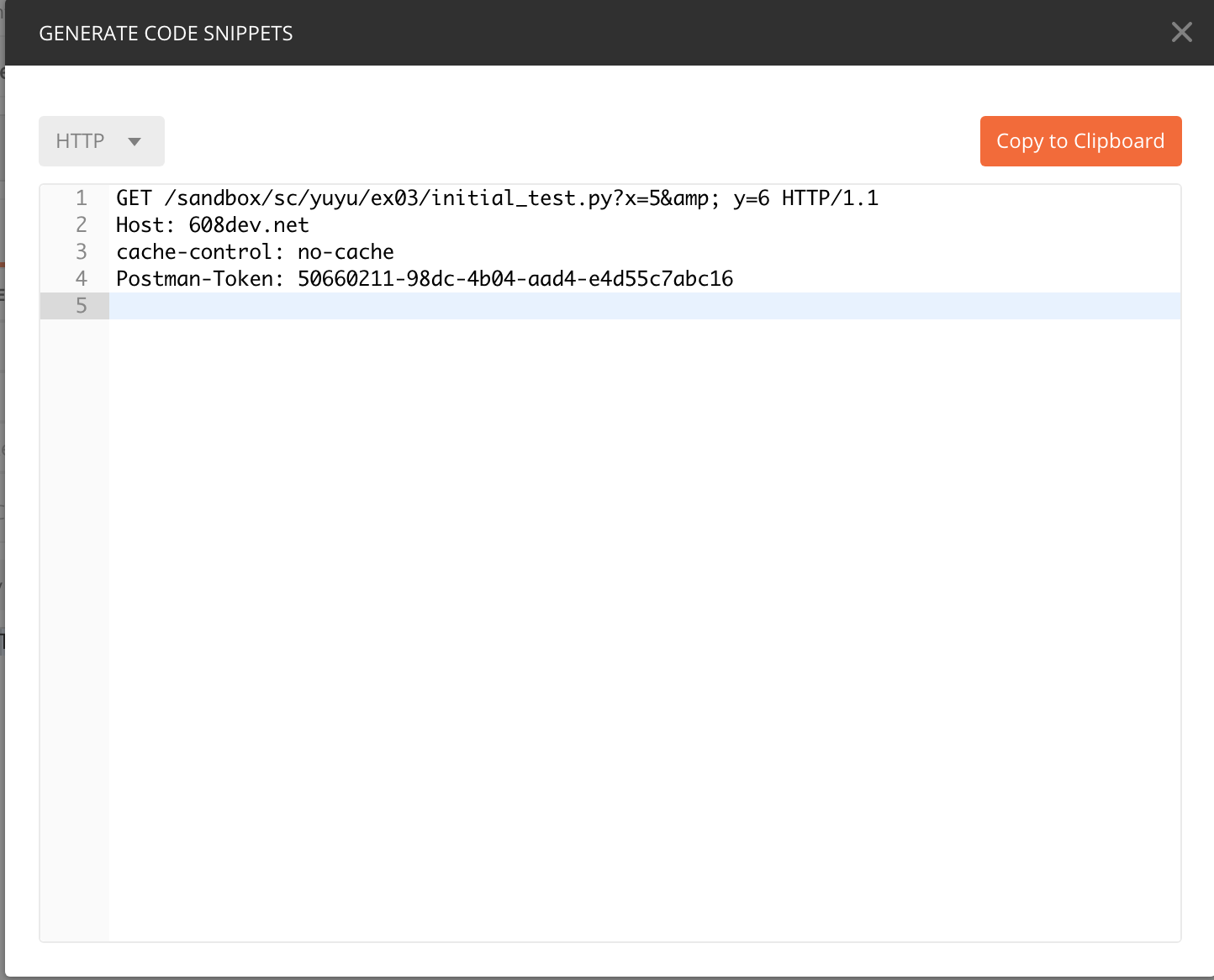Place cursor on the no-cache value
The width and height of the screenshot is (1214, 980).
point(346,252)
